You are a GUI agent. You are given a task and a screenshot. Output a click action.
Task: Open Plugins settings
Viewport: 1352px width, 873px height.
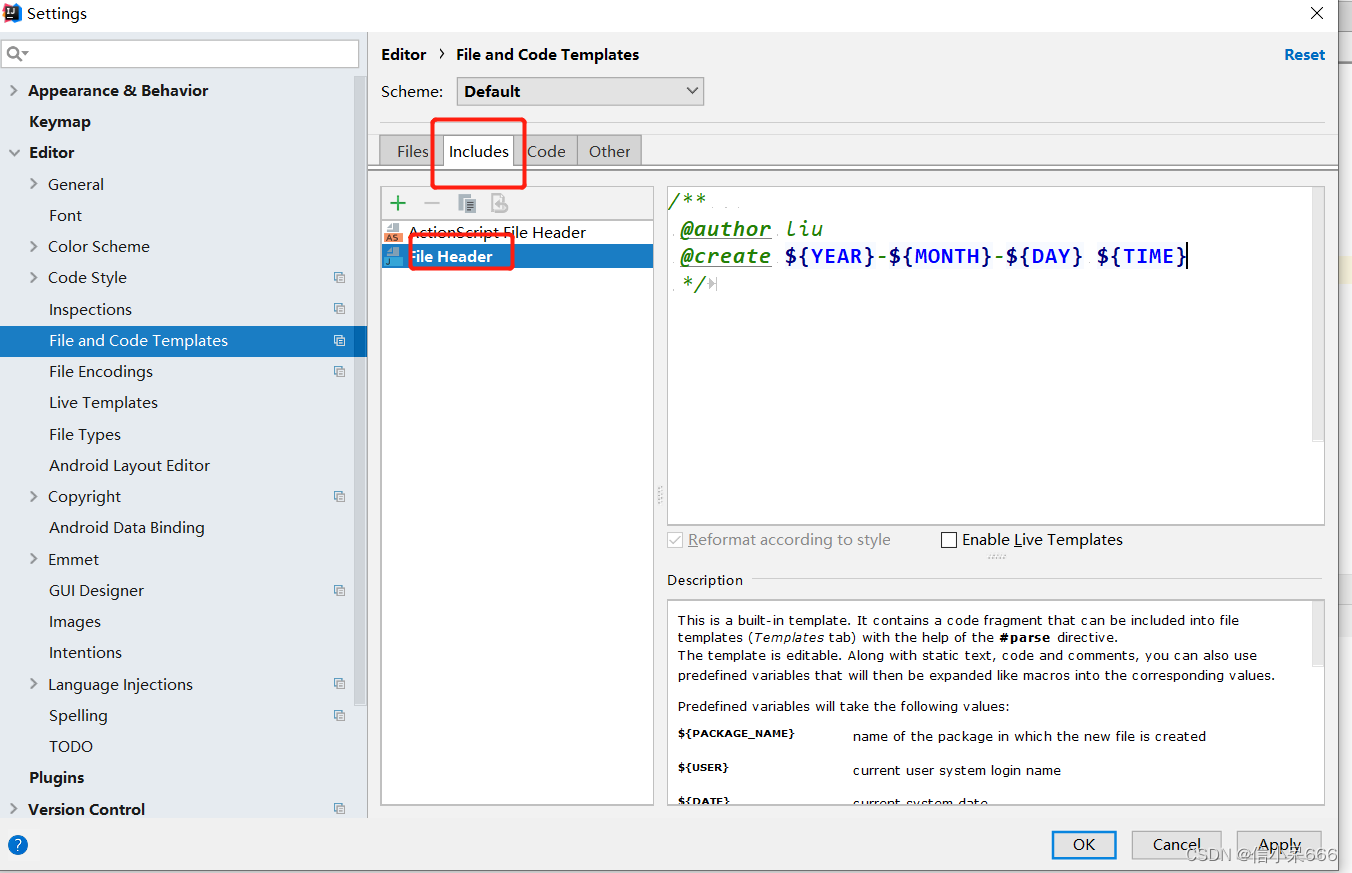click(x=57, y=777)
